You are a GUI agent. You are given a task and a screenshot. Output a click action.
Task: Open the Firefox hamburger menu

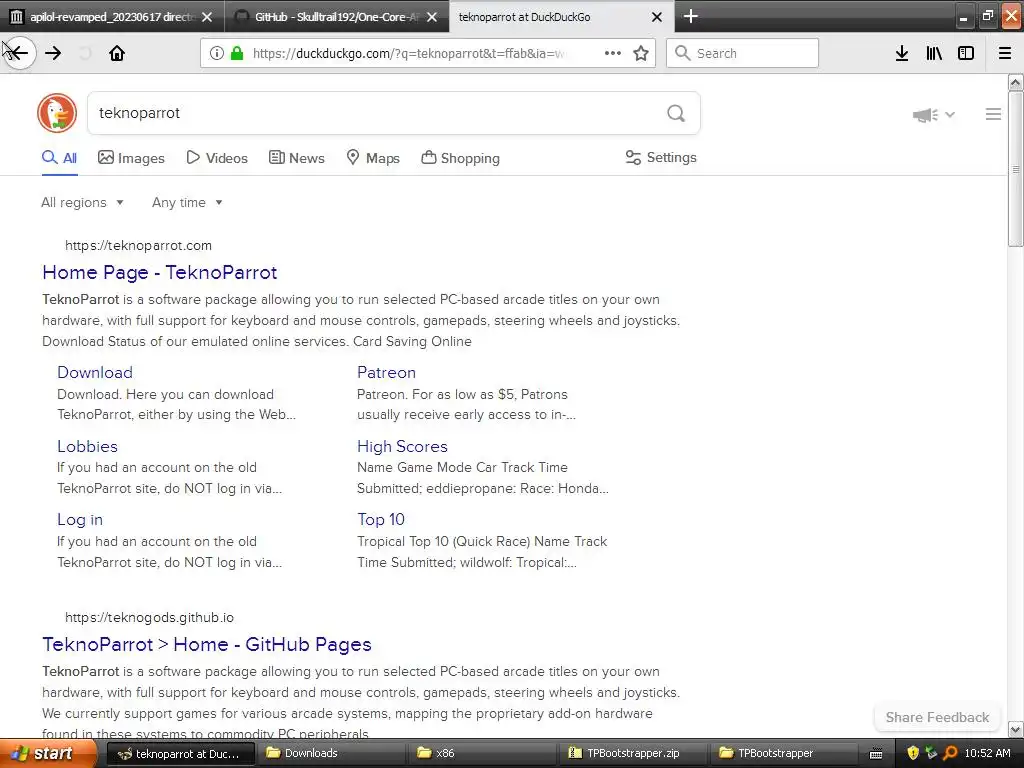click(1005, 53)
